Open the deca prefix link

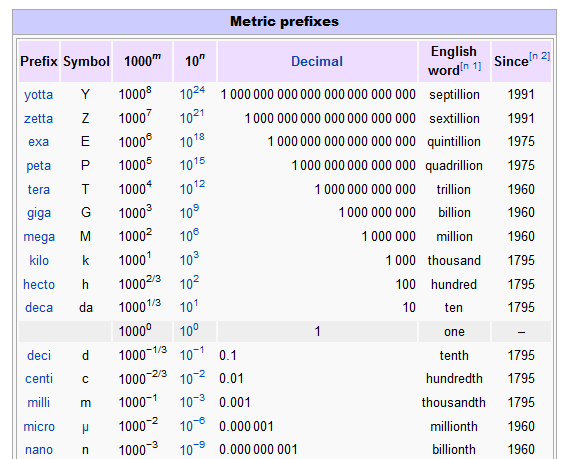(39, 308)
